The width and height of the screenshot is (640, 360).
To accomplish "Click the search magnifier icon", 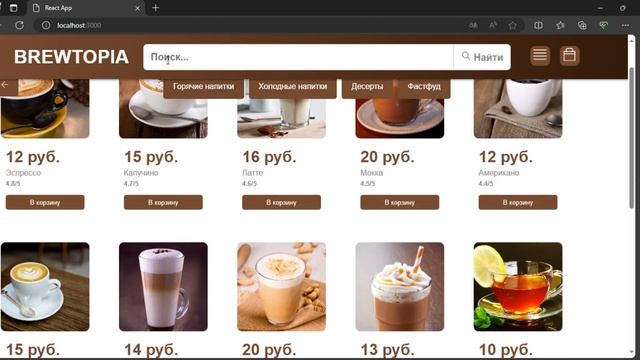I will pyautogui.click(x=466, y=56).
